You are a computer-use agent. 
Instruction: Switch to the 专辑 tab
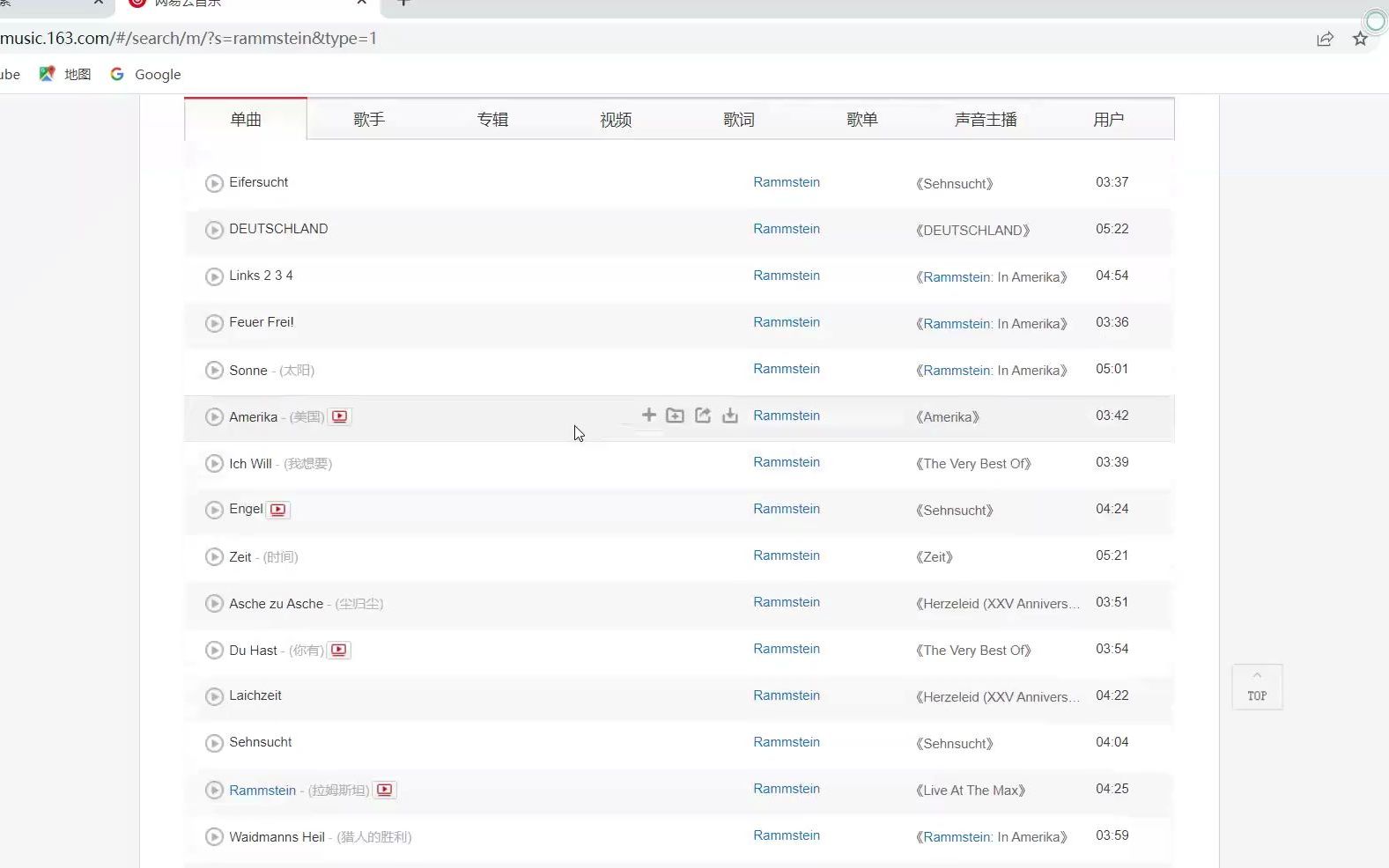tap(492, 119)
